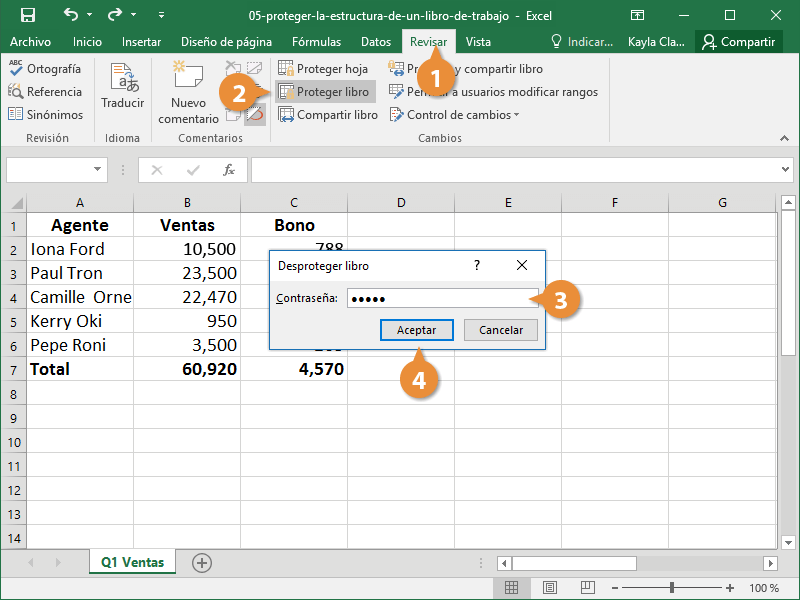Click Cancelar in the dialog
800x600 pixels.
point(500,330)
